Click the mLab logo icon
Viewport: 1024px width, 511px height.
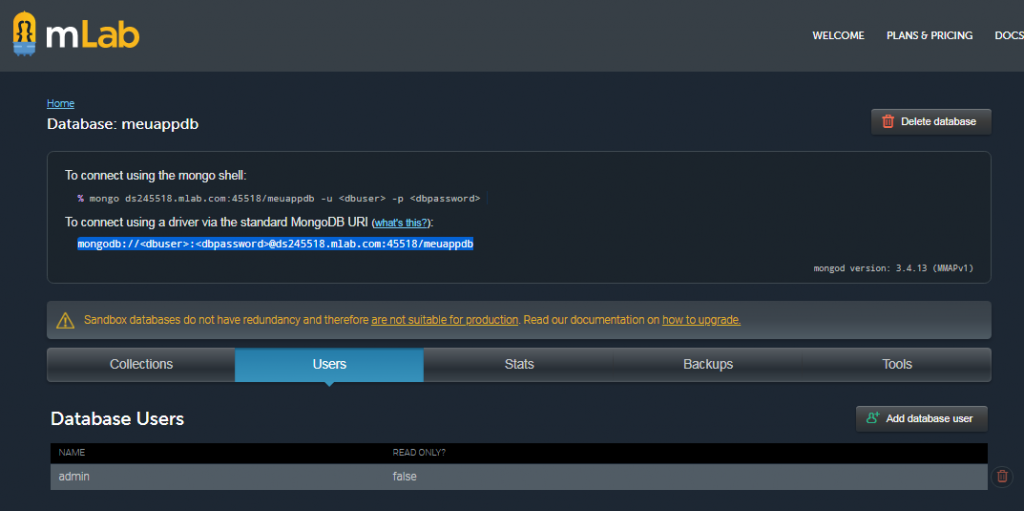pyautogui.click(x=27, y=35)
